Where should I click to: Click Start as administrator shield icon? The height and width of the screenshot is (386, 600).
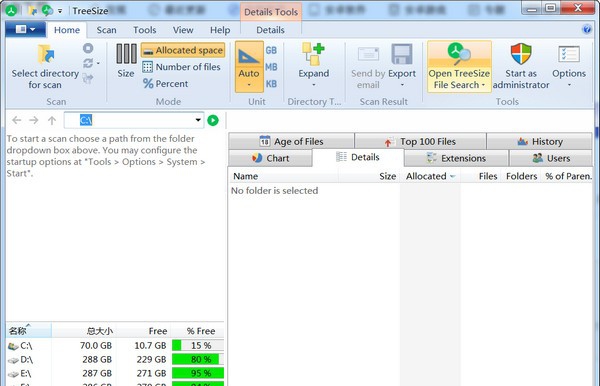521,54
